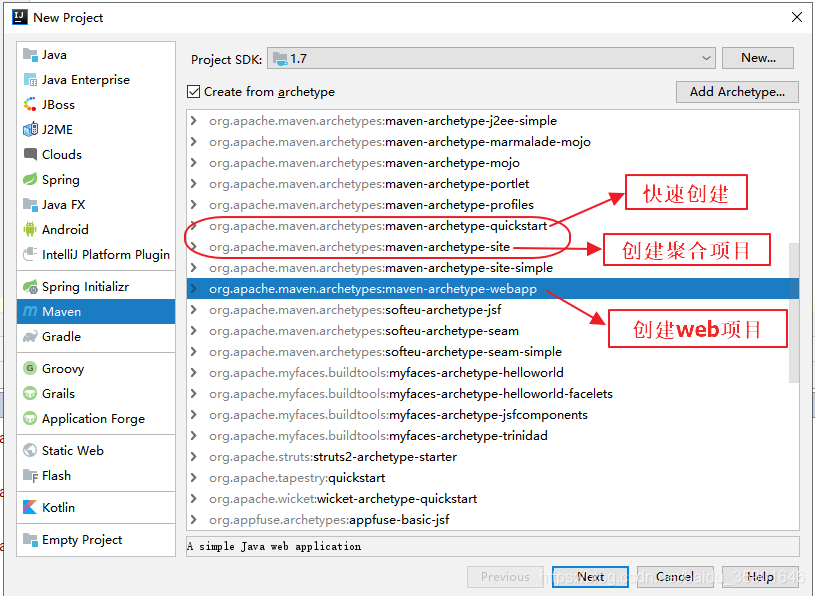Image resolution: width=815 pixels, height=596 pixels.
Task: Click the Static Web globe icon
Action: [30, 451]
